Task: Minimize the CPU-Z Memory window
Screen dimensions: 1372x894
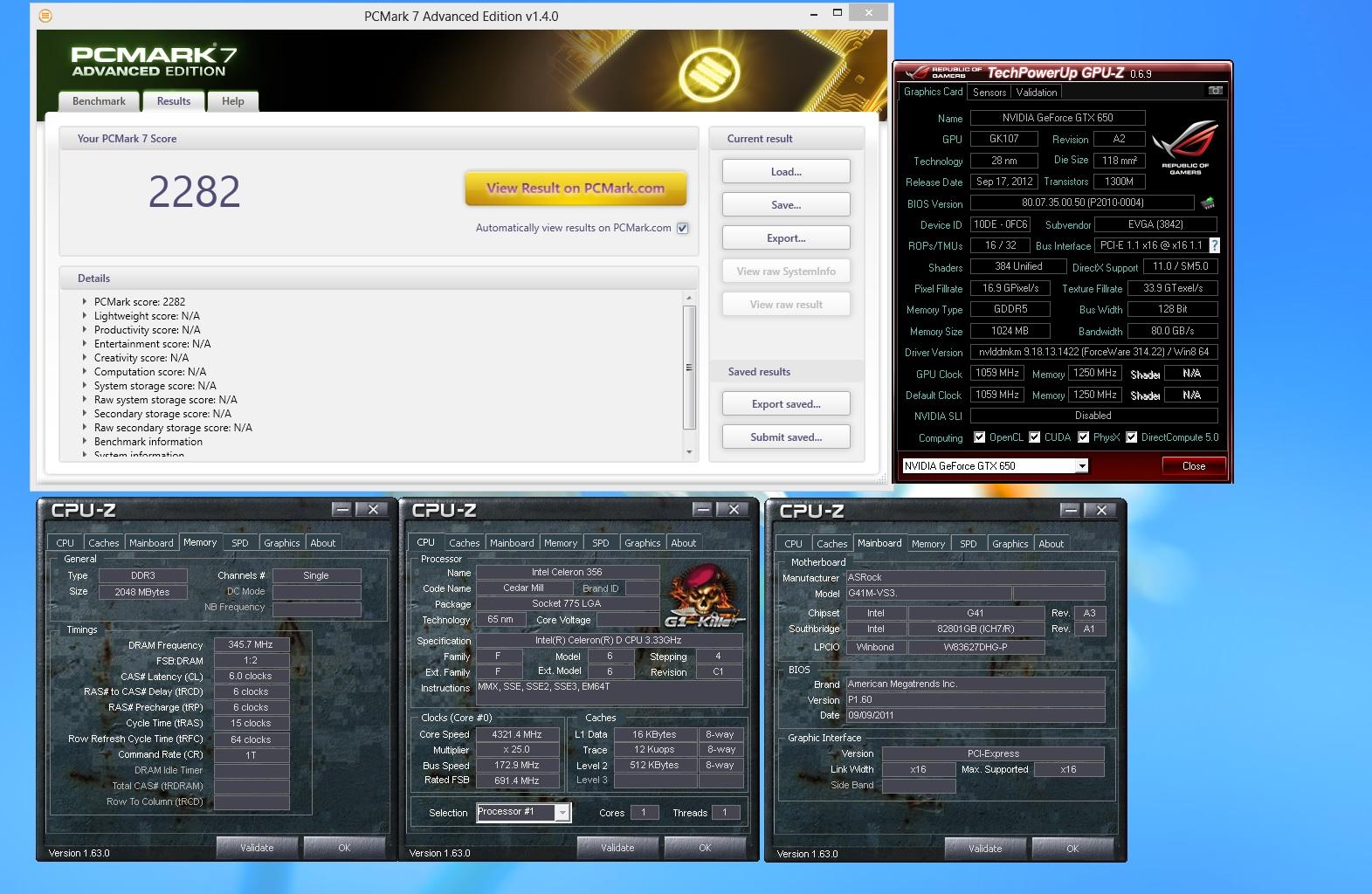Action: (342, 510)
